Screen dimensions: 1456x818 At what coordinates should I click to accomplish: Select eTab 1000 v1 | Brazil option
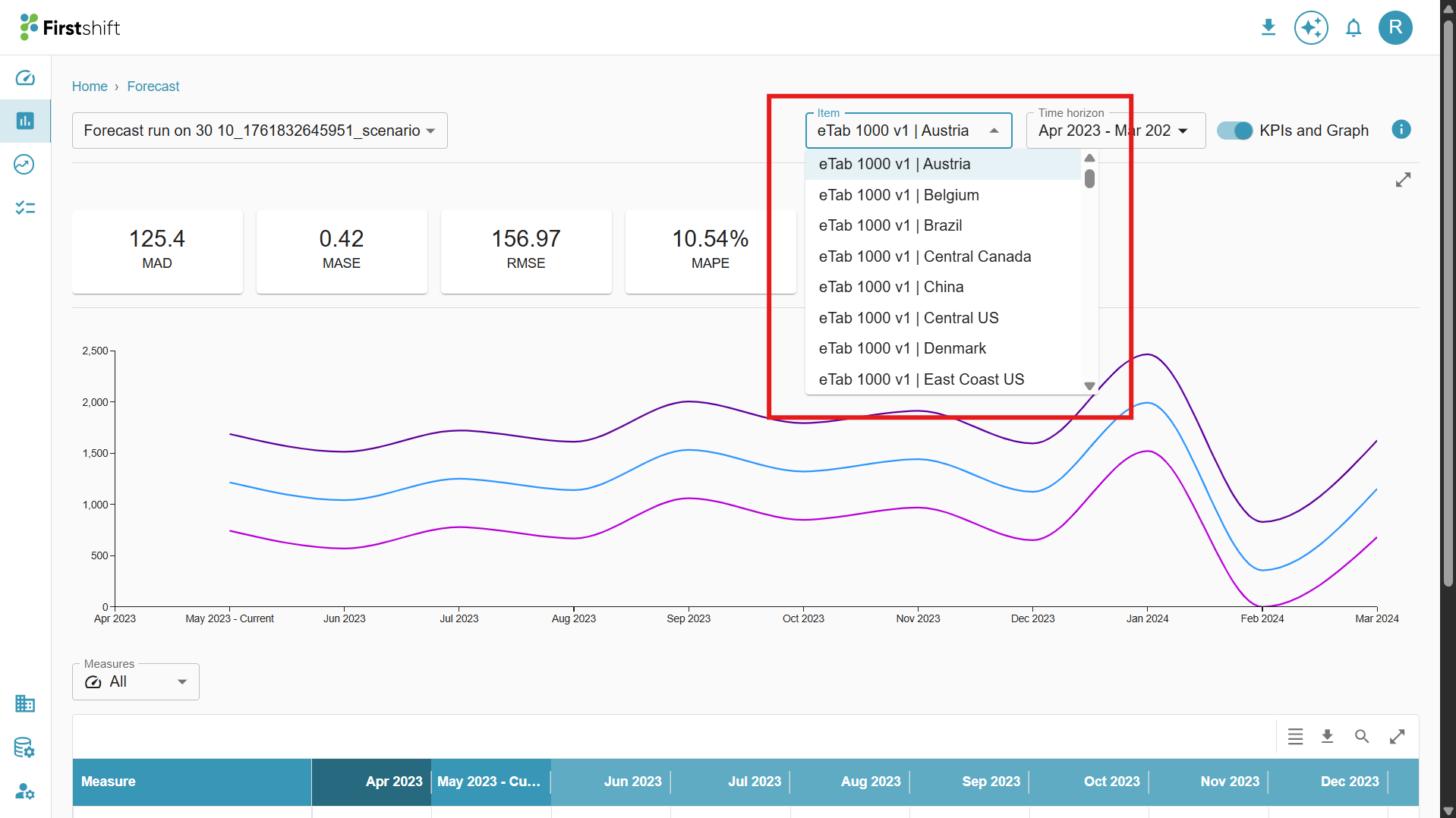pos(943,225)
